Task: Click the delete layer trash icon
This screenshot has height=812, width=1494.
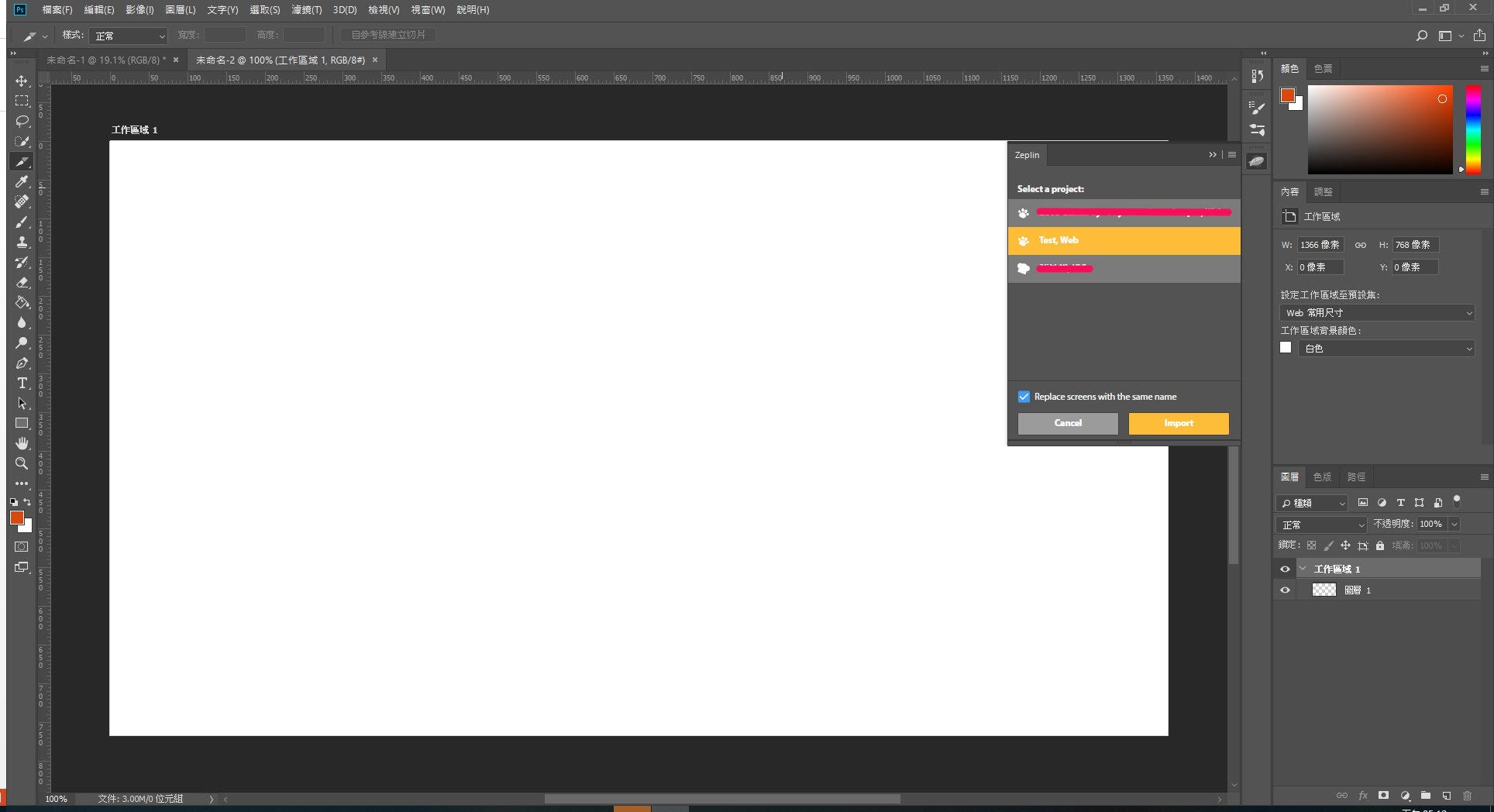Action: [1467, 796]
